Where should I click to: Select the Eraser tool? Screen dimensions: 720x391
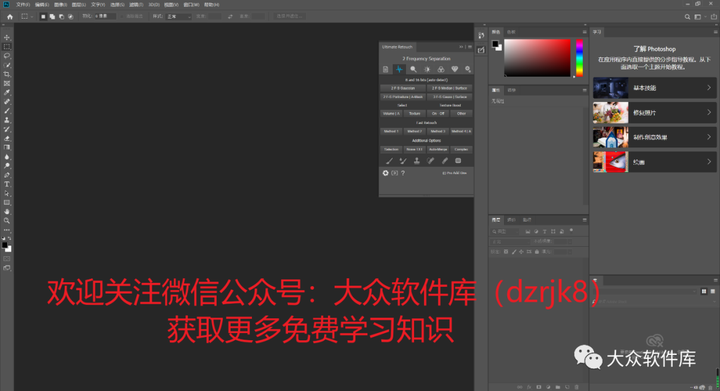(x=7, y=139)
